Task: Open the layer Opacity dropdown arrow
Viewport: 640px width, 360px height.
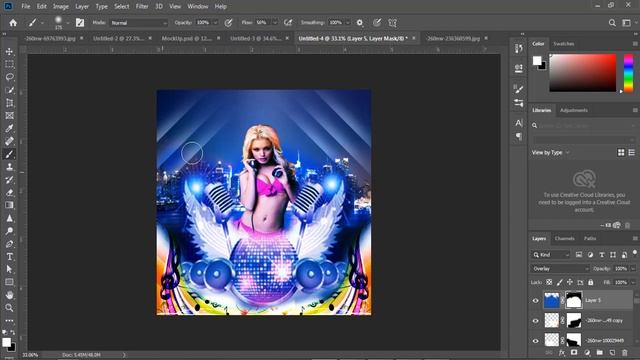Action: click(633, 269)
